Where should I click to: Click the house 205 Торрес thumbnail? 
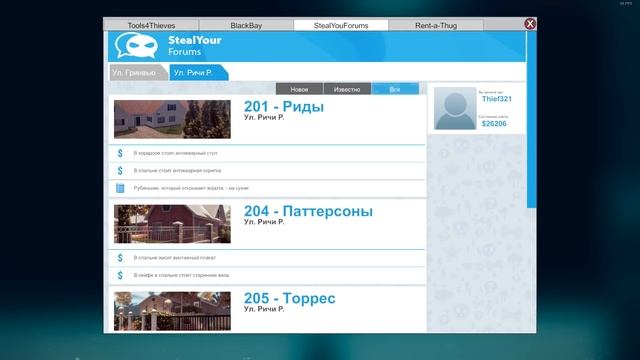172,311
